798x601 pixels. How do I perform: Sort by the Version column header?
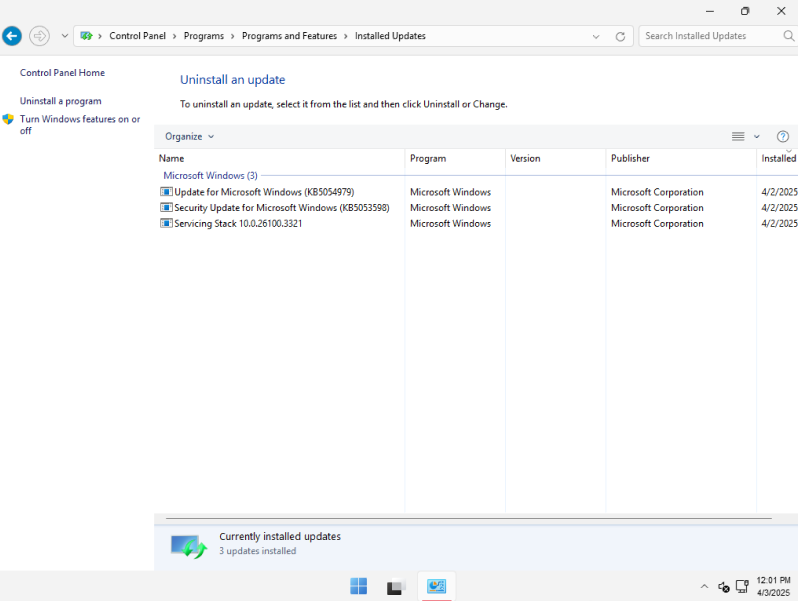click(555, 158)
